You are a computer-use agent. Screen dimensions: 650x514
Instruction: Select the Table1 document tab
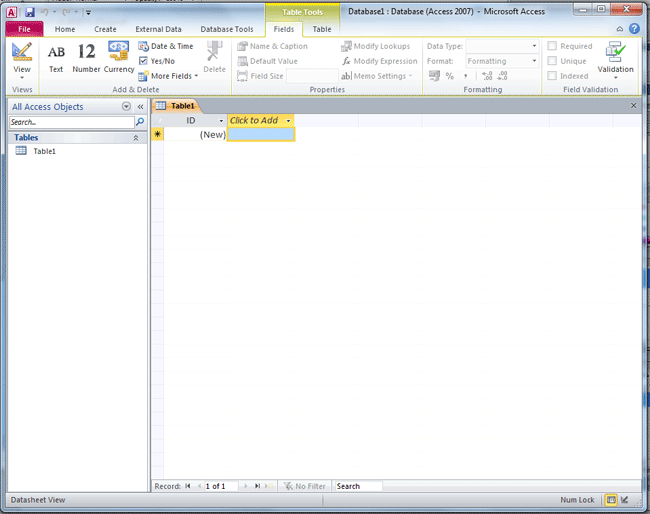176,106
